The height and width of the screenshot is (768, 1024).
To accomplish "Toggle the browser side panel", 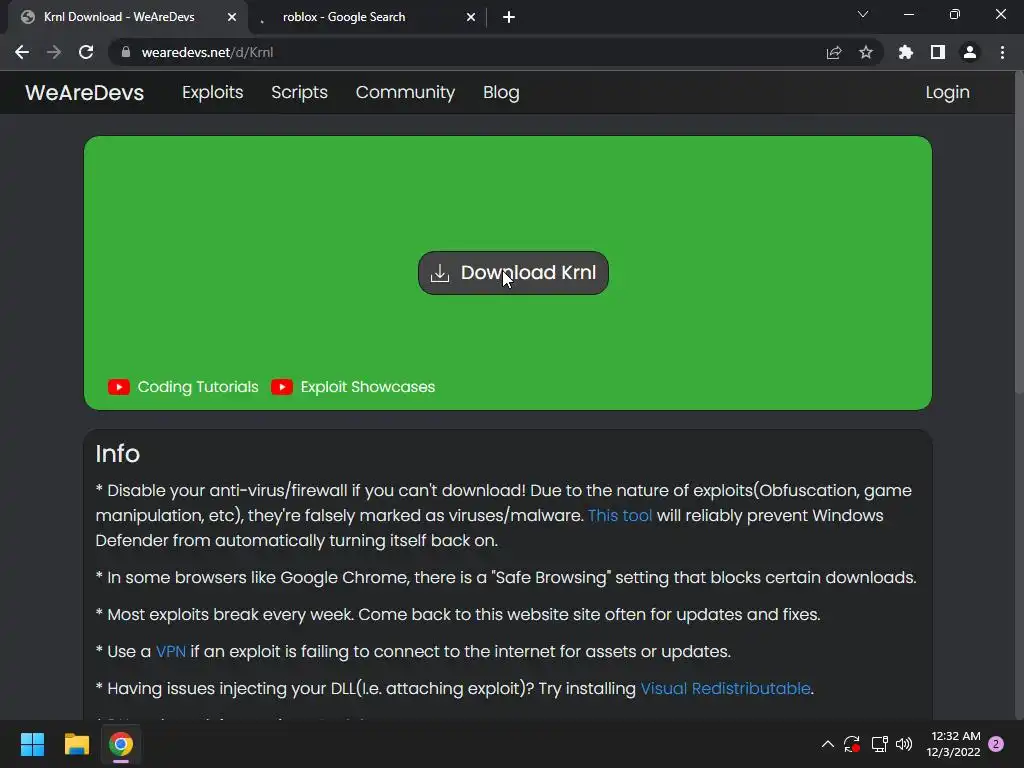I will tap(938, 52).
